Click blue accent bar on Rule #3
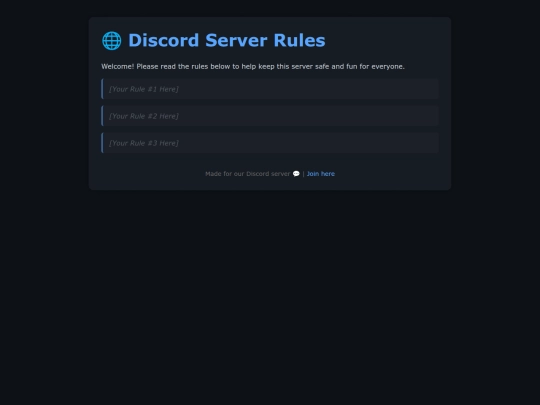This screenshot has width=540, height=405. (x=102, y=143)
